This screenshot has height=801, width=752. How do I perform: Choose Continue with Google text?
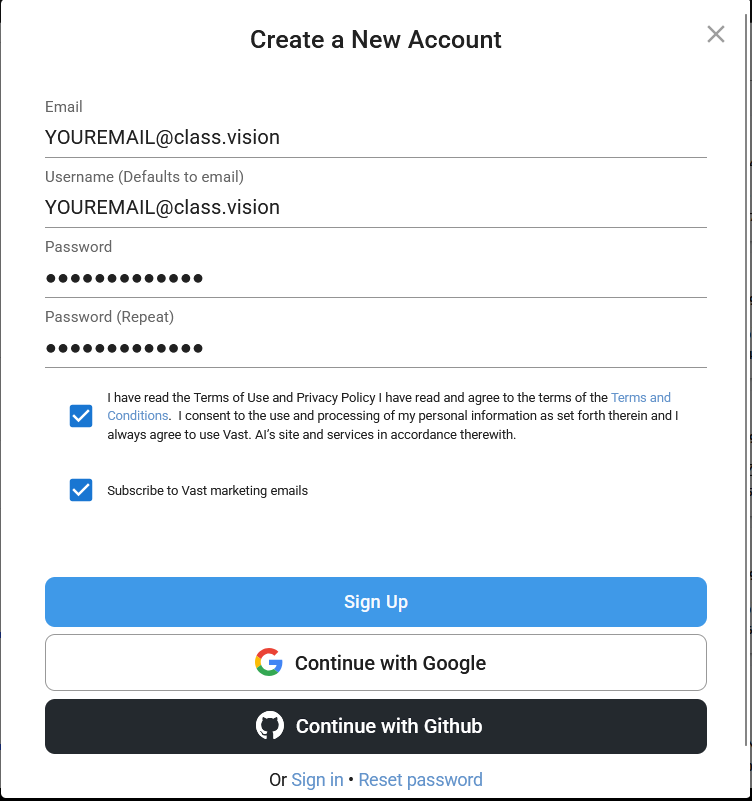390,663
